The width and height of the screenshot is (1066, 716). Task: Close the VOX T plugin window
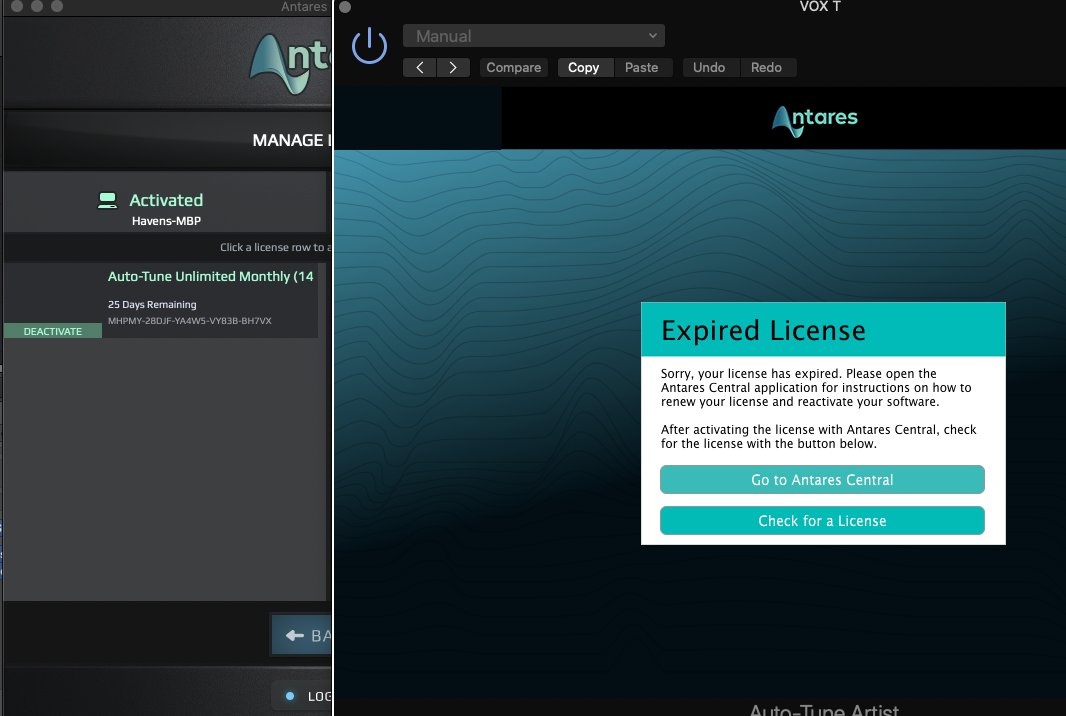(x=345, y=7)
